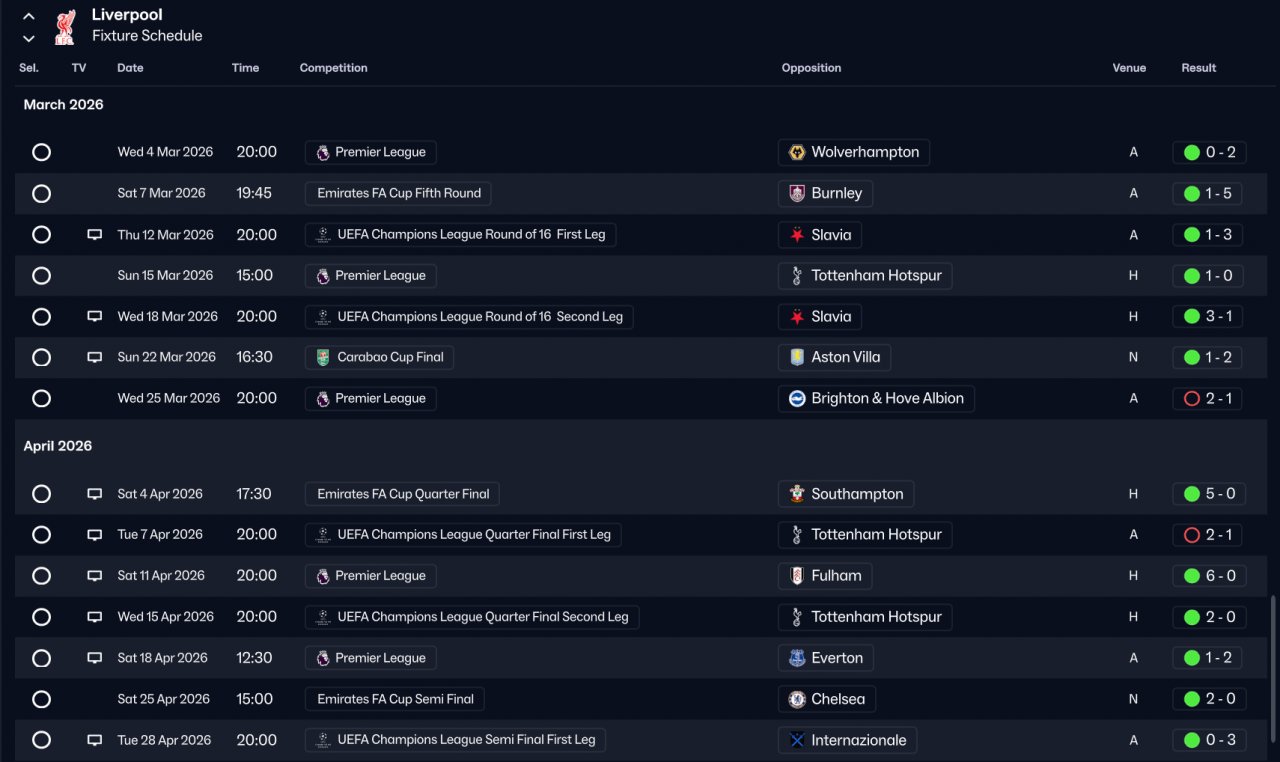The height and width of the screenshot is (762, 1280).
Task: Open Tottenham Hotspur from Tue 7 Apr row
Action: click(x=865, y=535)
